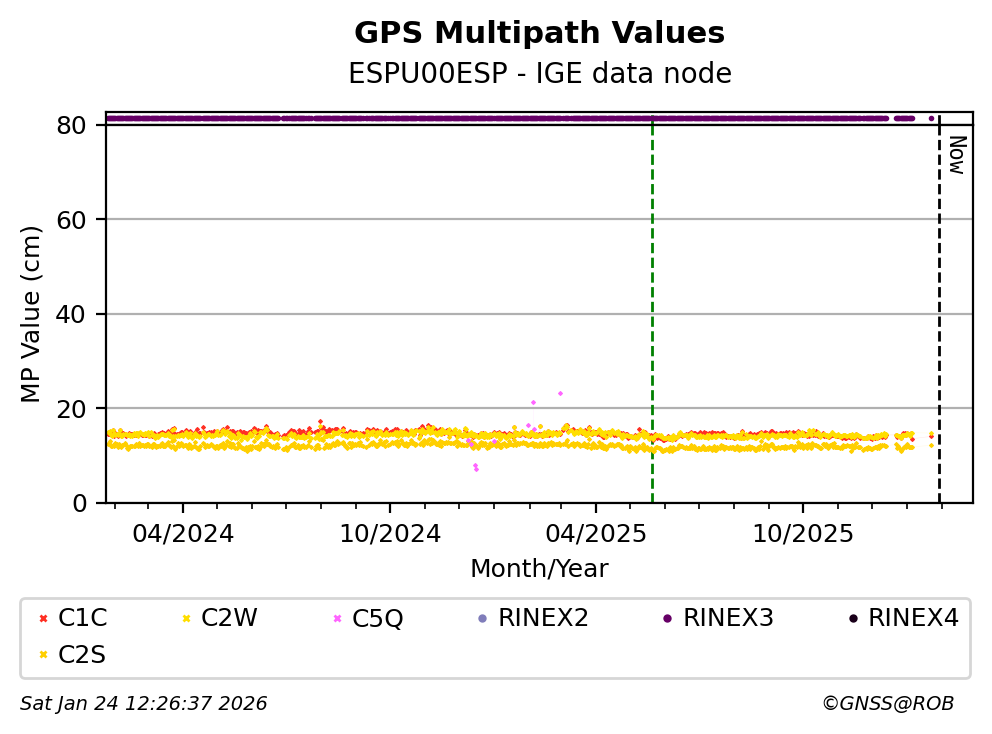The height and width of the screenshot is (734, 992).
Task: Click the Sat Jan 24 timestamp text
Action: (144, 704)
